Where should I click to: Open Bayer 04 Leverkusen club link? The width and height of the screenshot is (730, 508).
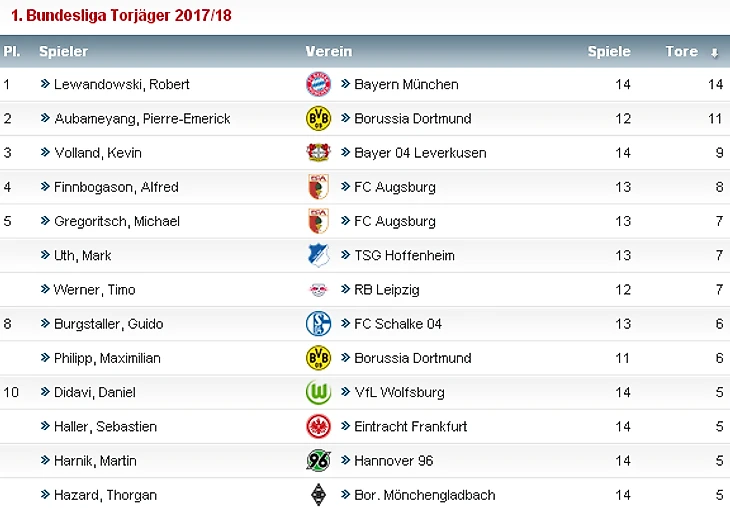(420, 153)
